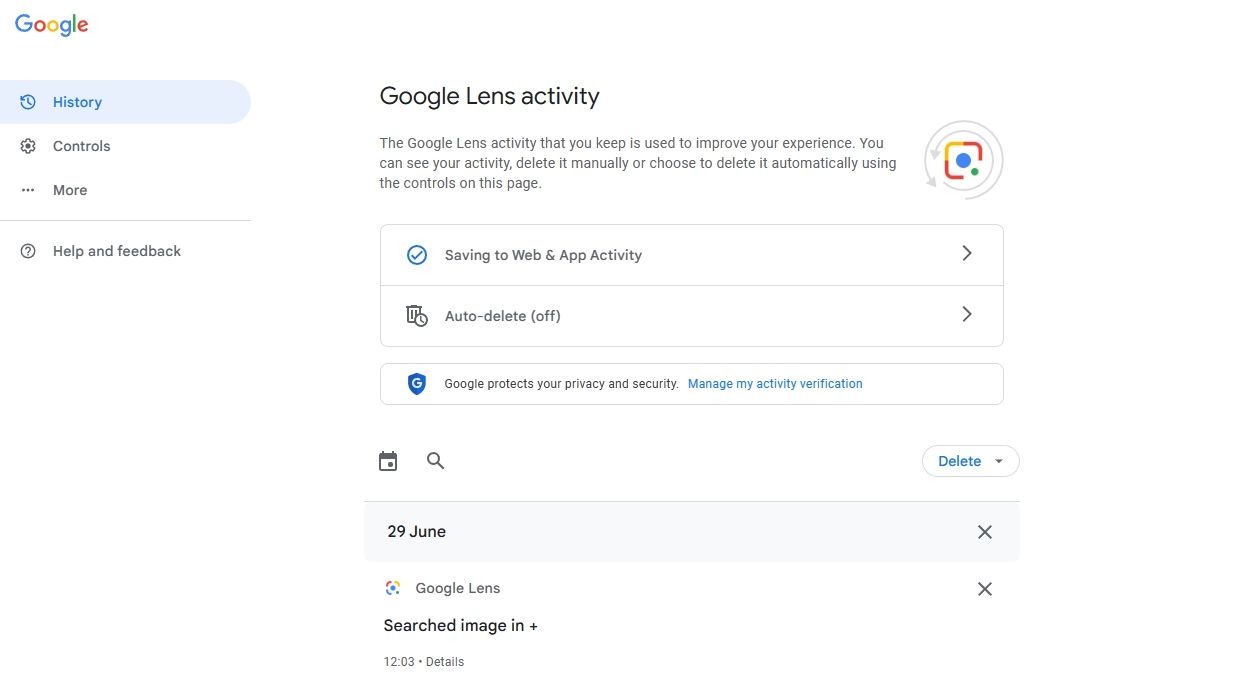Expand the Saving to Web & App Activity row
This screenshot has height=684, width=1256.
tap(966, 254)
